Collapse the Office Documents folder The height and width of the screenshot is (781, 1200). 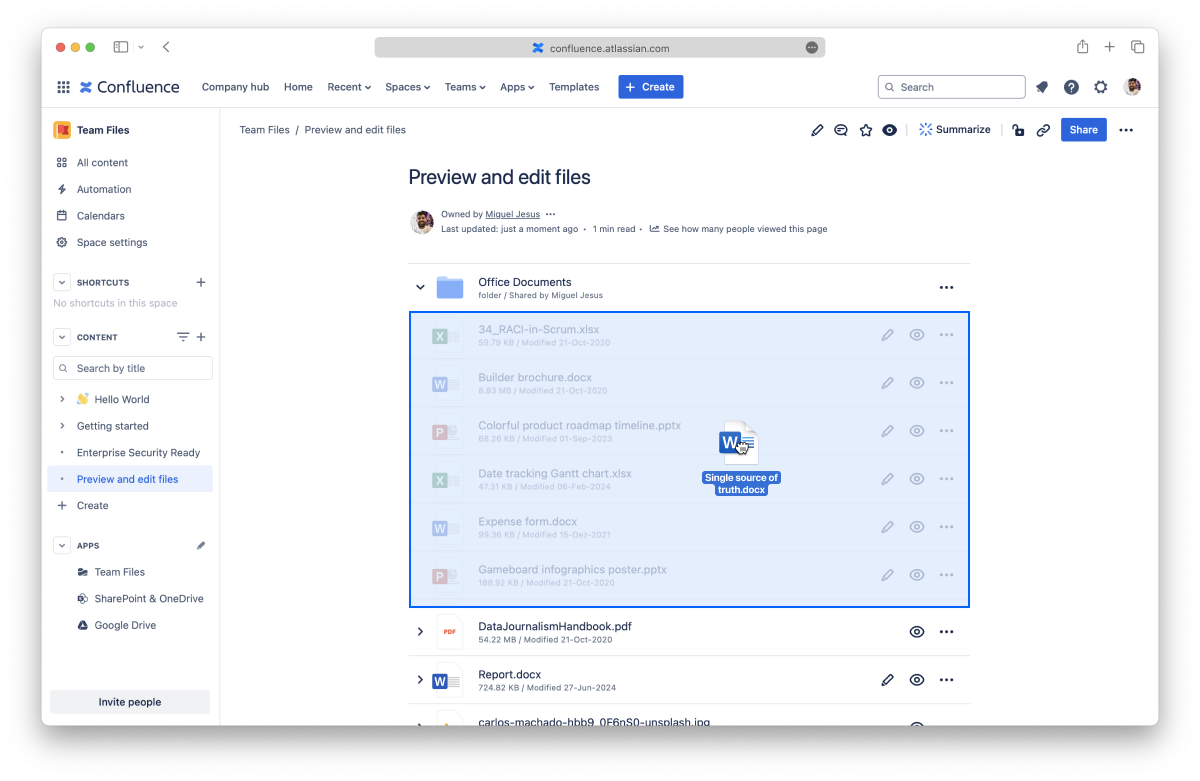[420, 288]
